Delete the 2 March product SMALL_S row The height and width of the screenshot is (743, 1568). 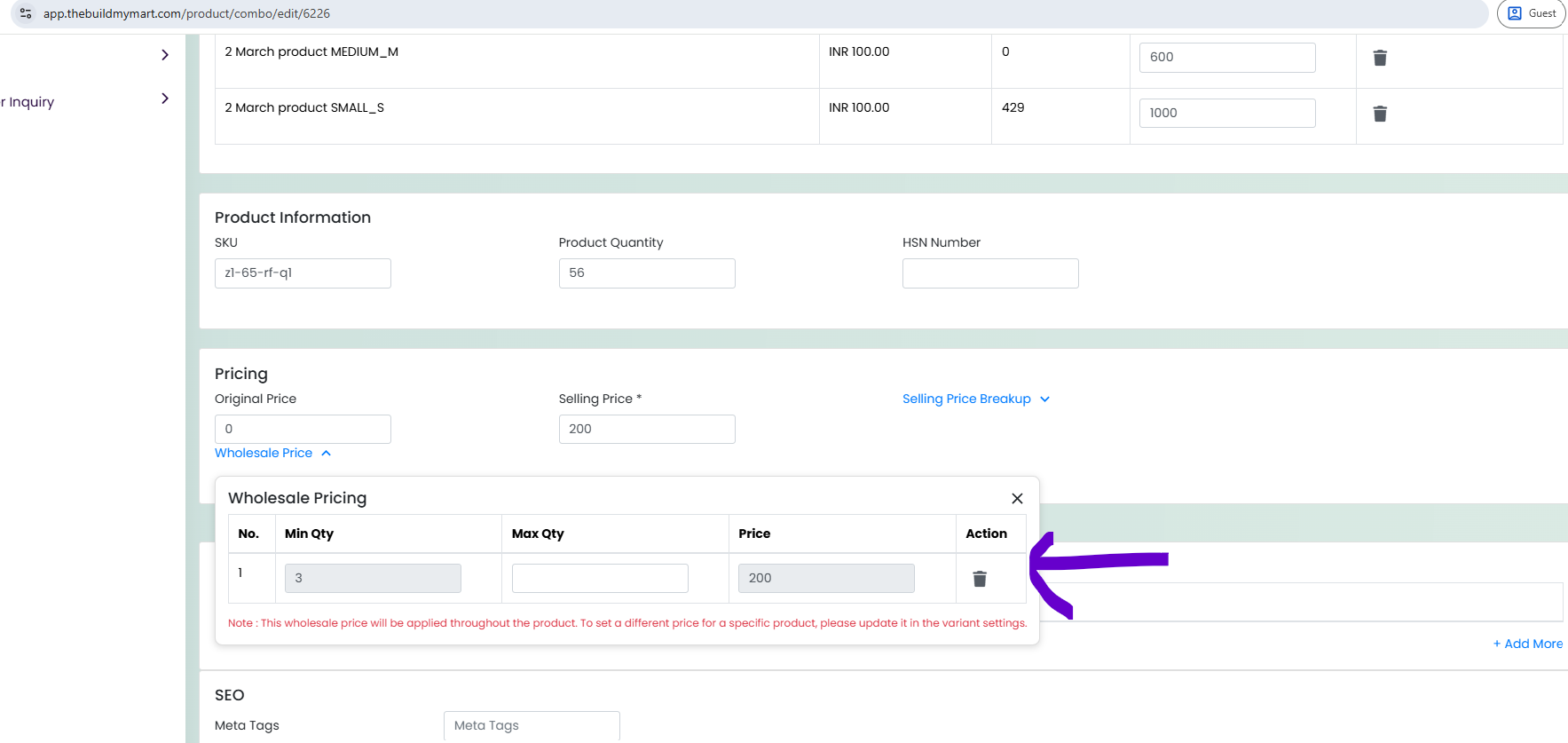tap(1380, 114)
